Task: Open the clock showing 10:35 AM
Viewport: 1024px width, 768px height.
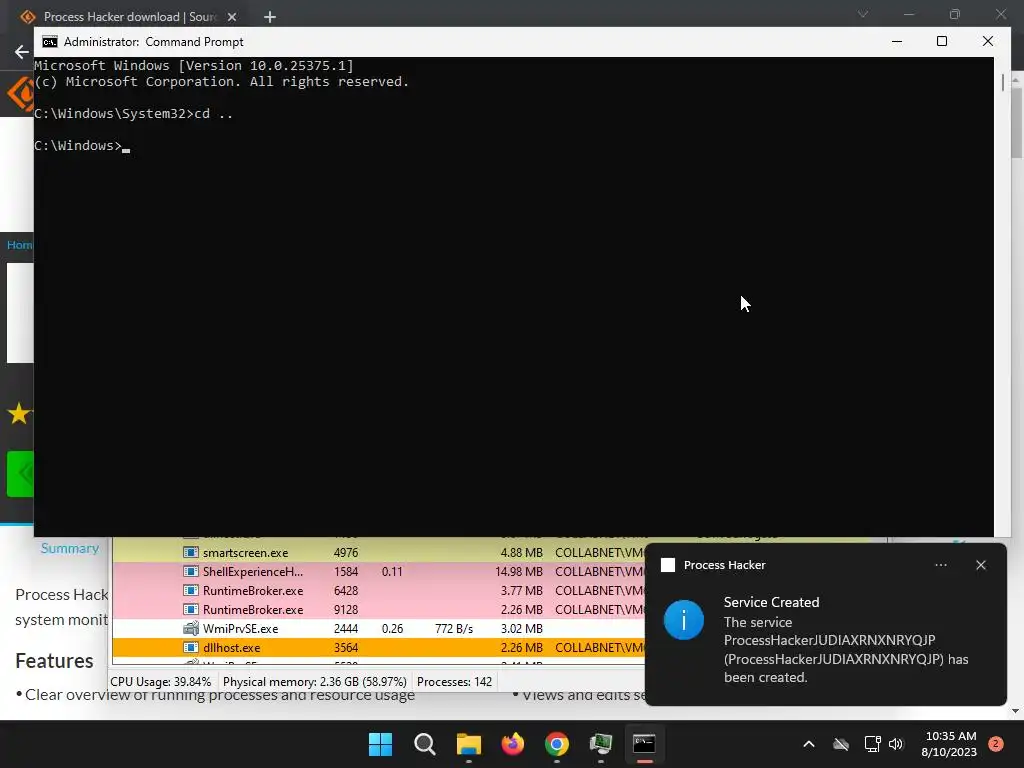Action: [949, 744]
